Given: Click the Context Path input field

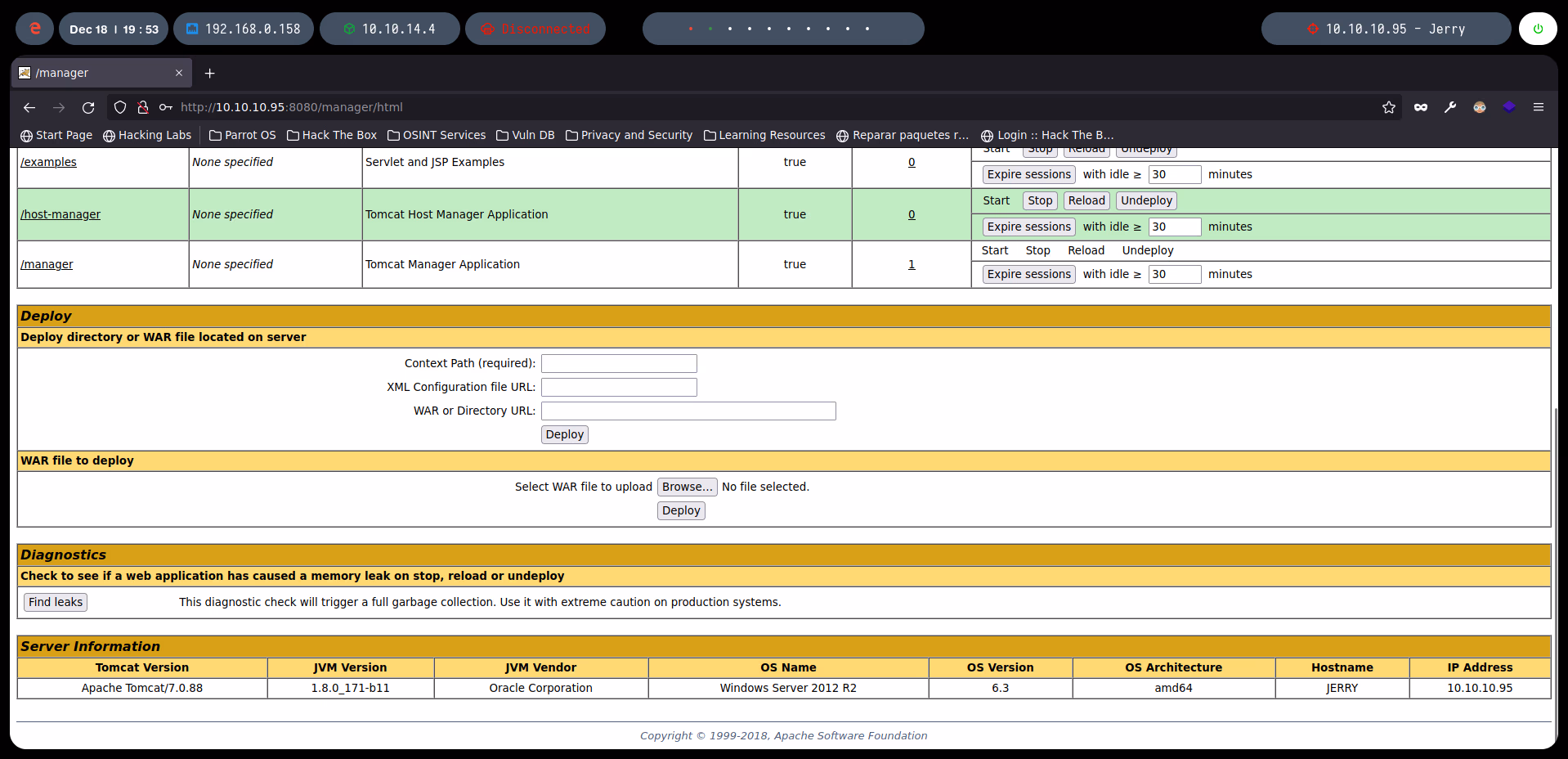Looking at the screenshot, I should point(619,363).
